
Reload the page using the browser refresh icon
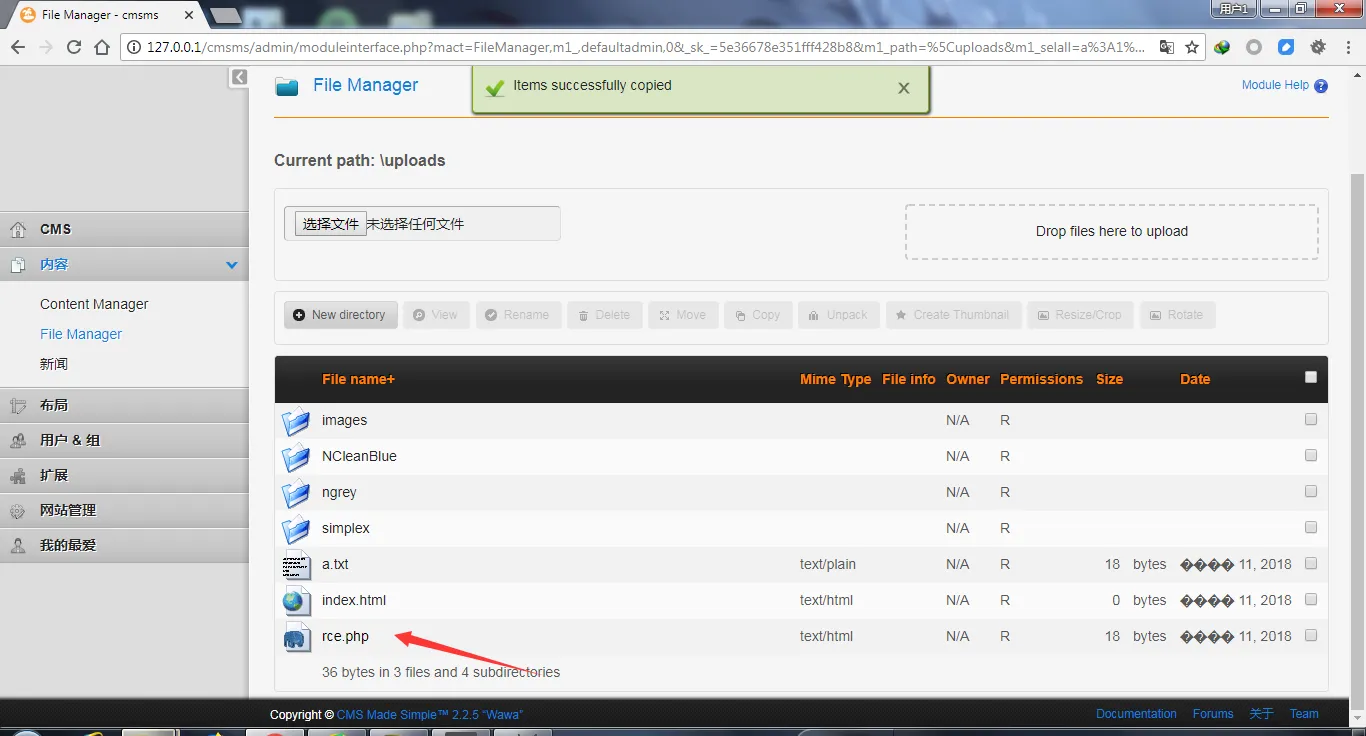pyautogui.click(x=74, y=47)
